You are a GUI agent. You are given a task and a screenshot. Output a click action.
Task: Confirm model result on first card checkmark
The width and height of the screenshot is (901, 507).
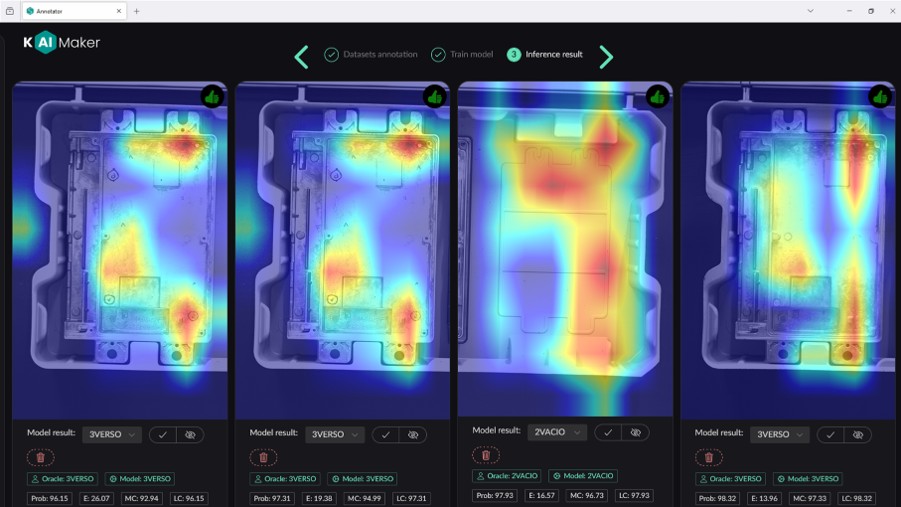162,435
